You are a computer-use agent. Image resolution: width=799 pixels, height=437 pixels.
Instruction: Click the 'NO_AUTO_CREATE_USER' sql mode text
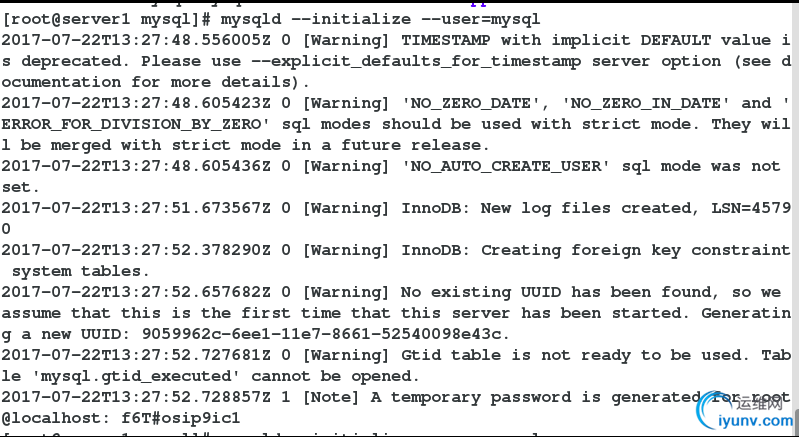coord(505,166)
